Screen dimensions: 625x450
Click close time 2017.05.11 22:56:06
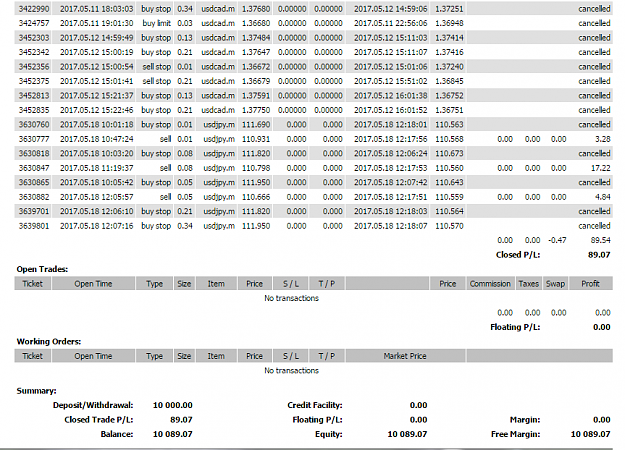pyautogui.click(x=390, y=23)
